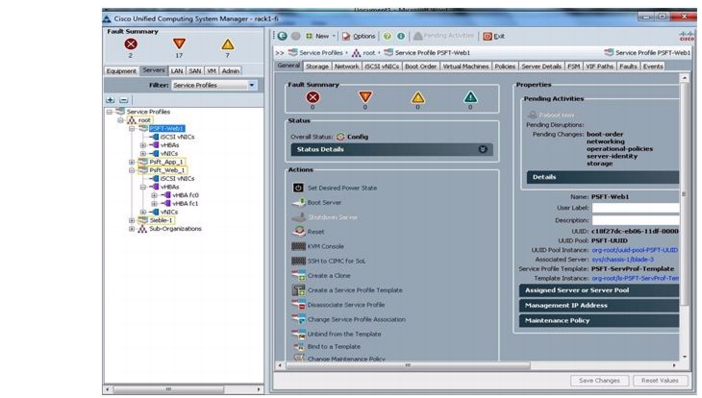Open the Policies tab
Screen dimensions: 702x398
pos(505,66)
